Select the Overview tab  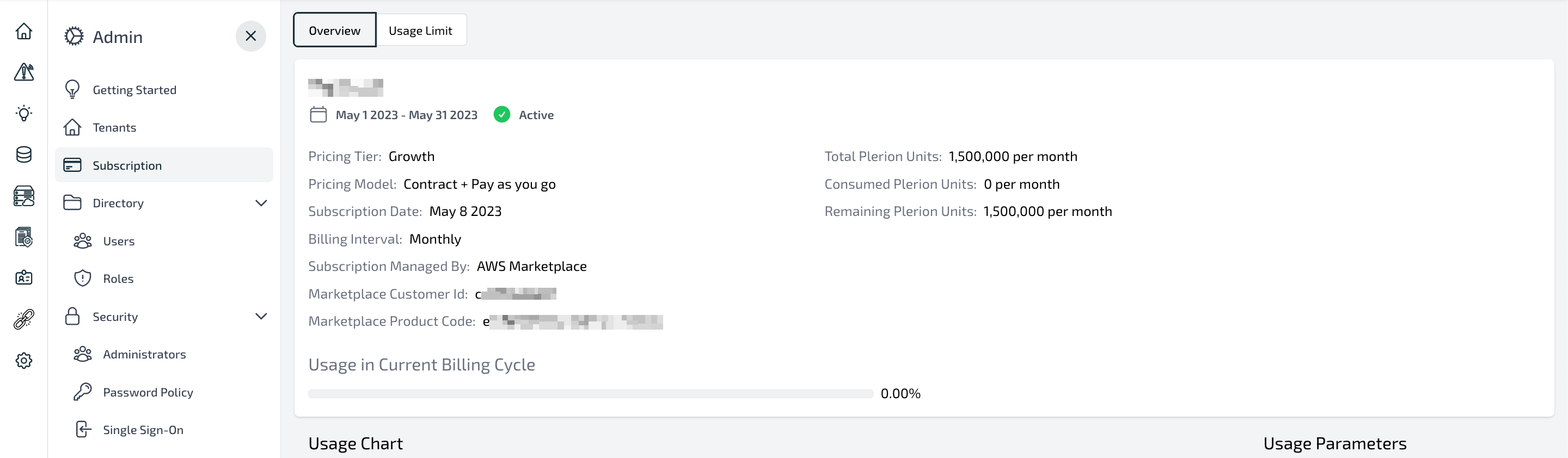(x=334, y=30)
